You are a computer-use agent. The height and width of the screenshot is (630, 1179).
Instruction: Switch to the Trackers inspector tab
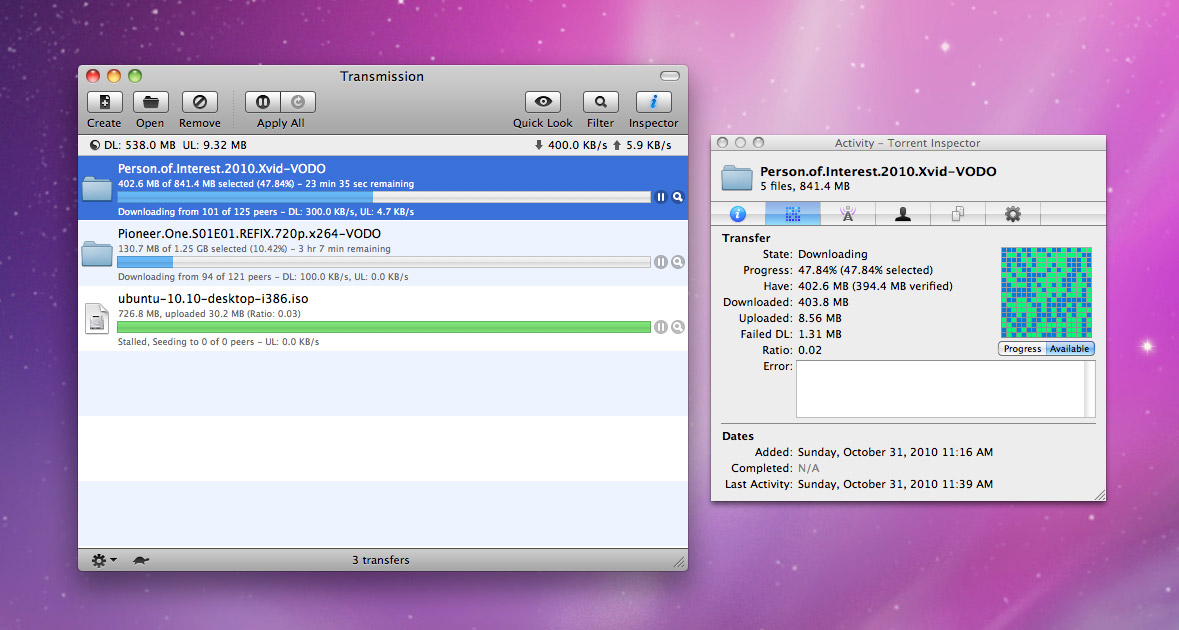point(847,214)
